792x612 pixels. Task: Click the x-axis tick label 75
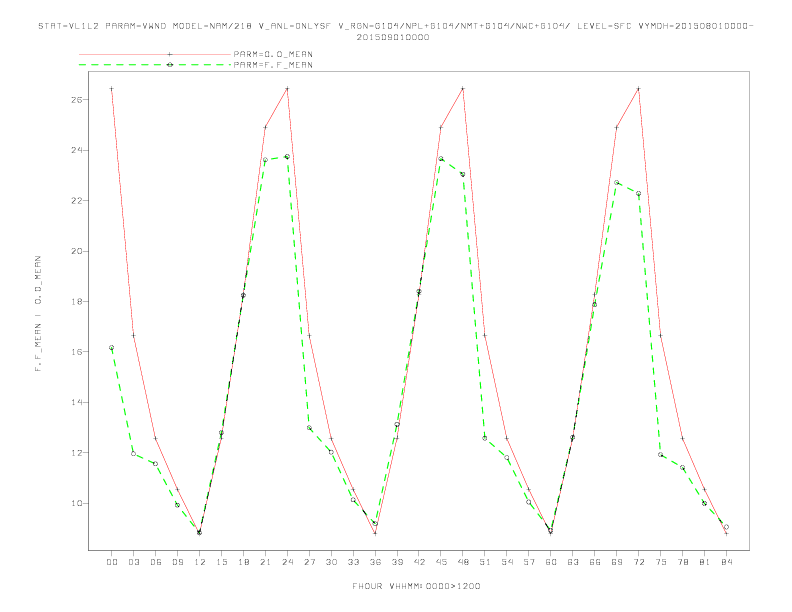click(661, 562)
